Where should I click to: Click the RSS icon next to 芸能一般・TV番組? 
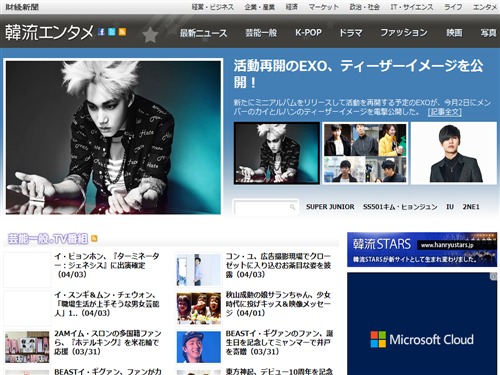point(94,239)
